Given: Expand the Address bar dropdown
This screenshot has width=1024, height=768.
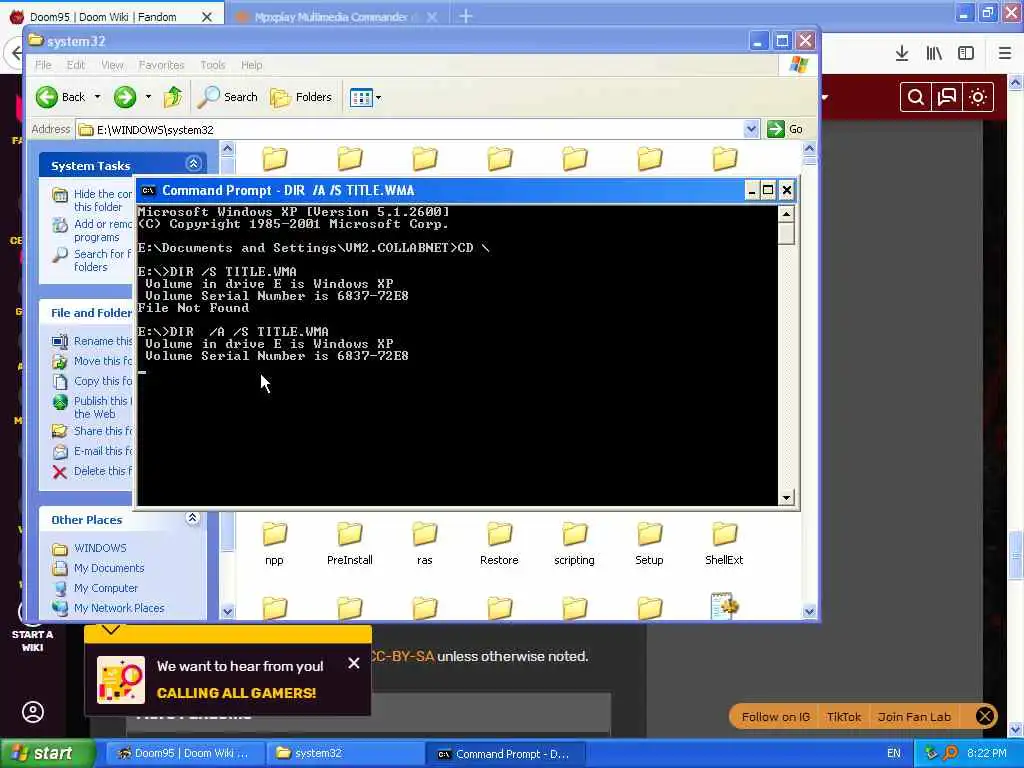Looking at the screenshot, I should [751, 129].
